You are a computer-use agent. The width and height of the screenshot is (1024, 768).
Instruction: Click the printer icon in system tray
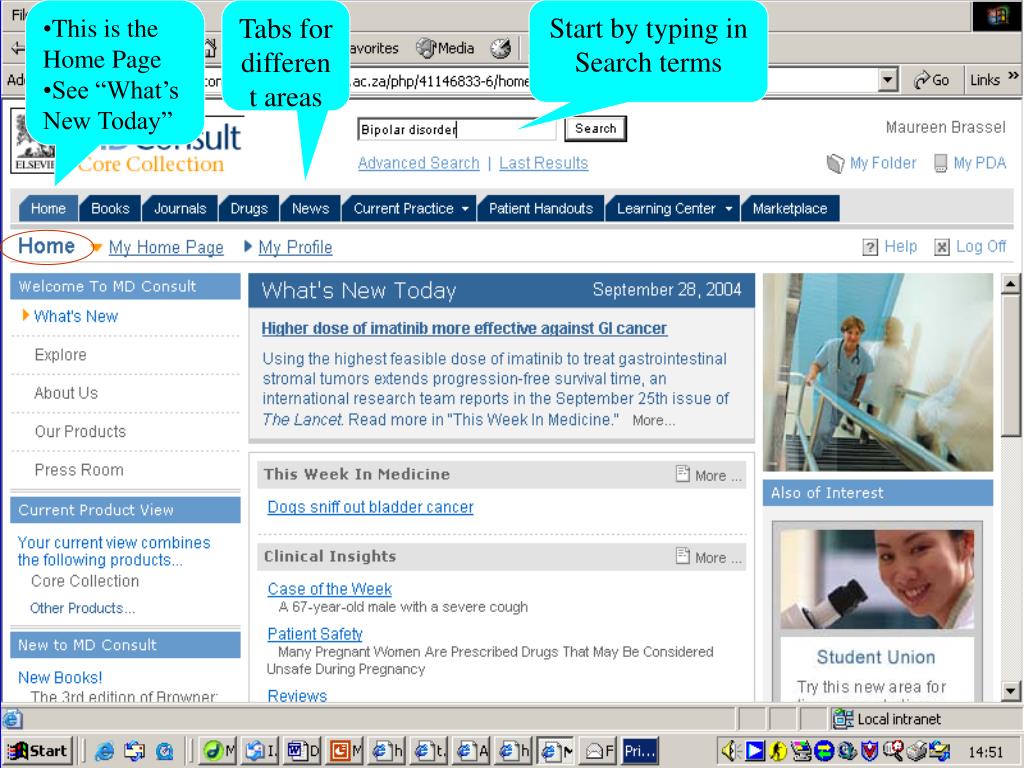point(917,752)
